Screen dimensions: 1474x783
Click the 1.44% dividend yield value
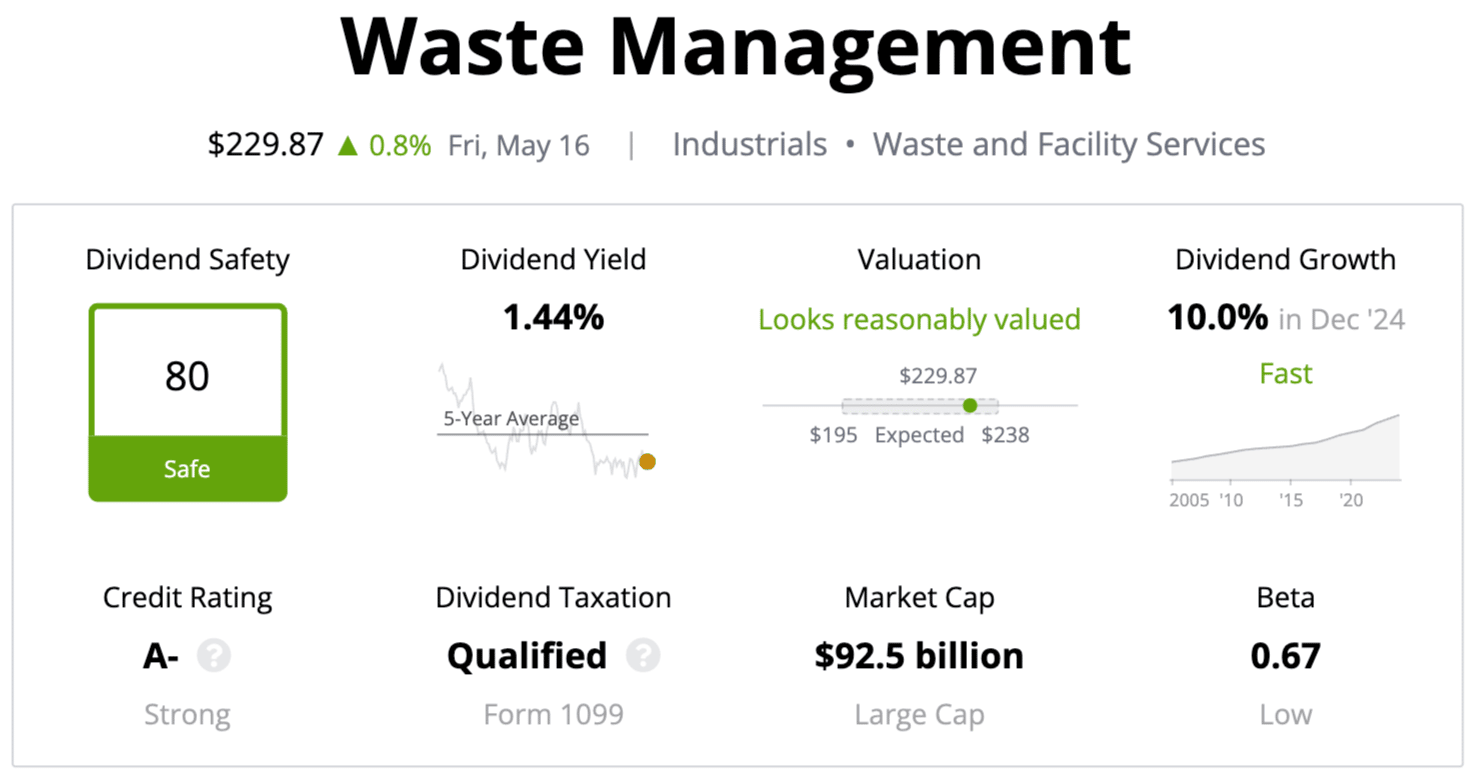coord(553,318)
